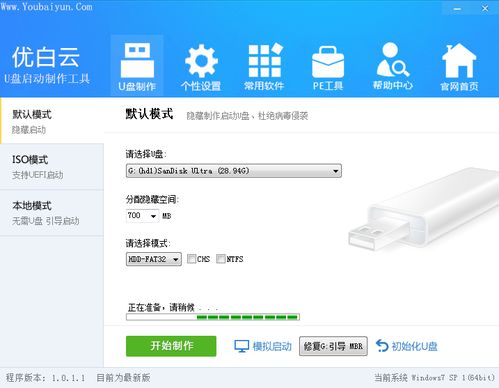
Task: Select the 默认模式 sidebar tab
Action: pos(52,121)
